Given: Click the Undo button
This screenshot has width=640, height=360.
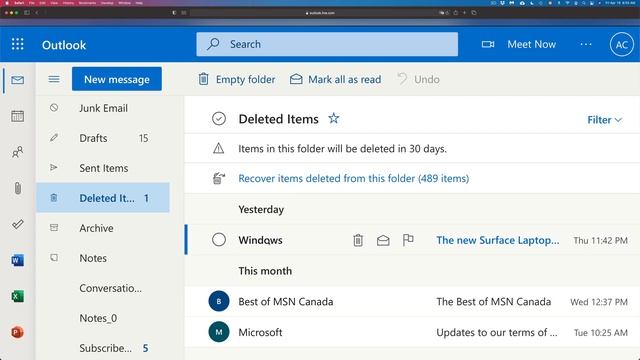Looking at the screenshot, I should [x=418, y=79].
